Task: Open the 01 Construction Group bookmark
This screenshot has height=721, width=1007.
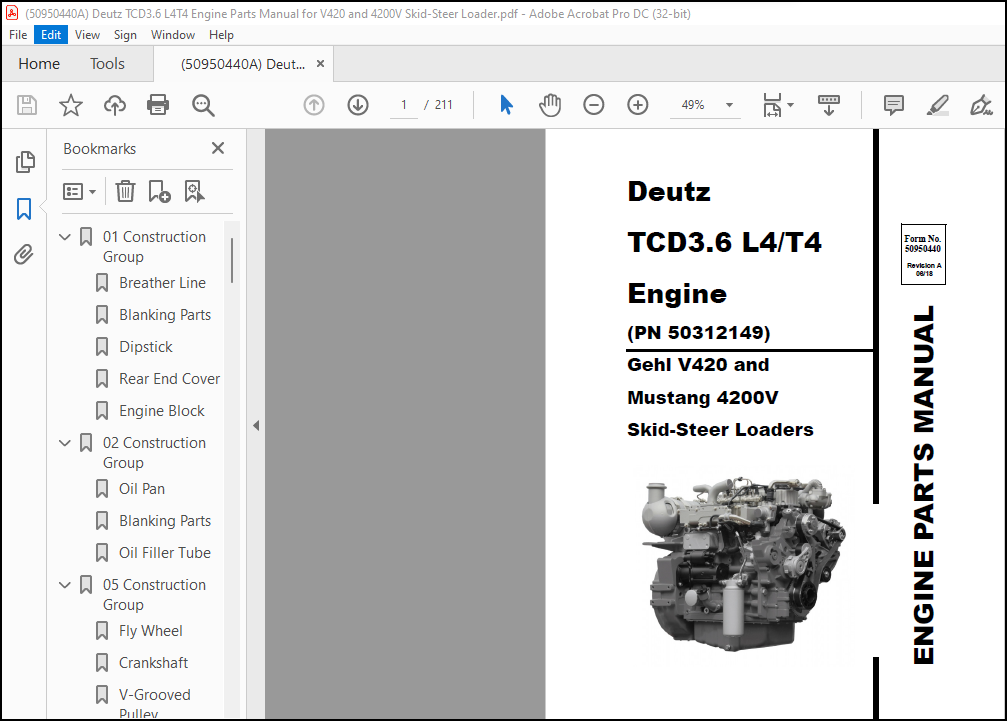Action: tap(154, 247)
